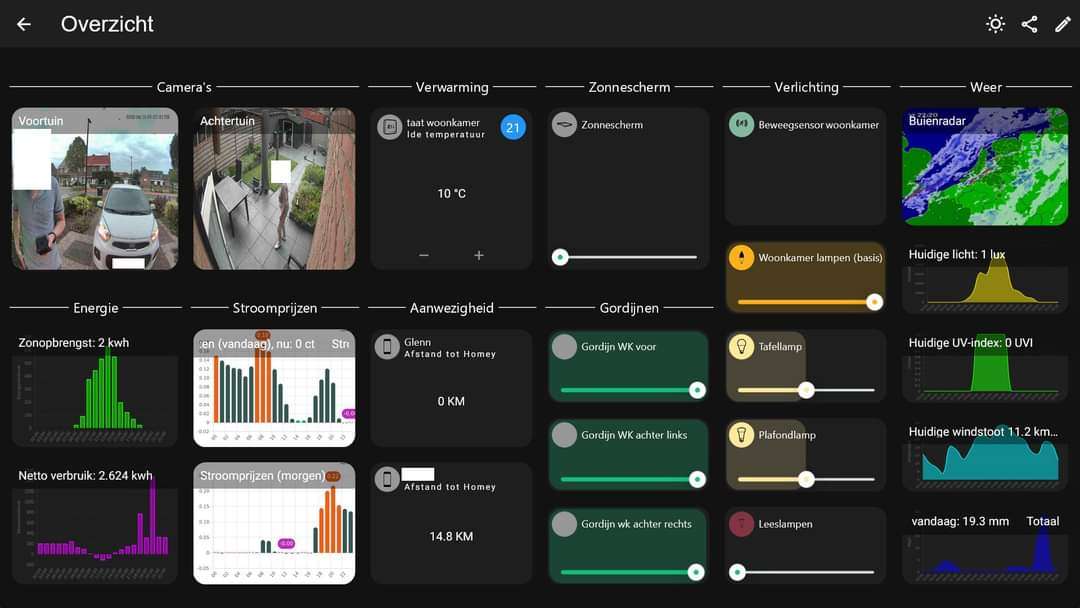Adjust Gordijn wk achter rechts slider
Viewport: 1080px width, 608px height.
click(x=632, y=572)
